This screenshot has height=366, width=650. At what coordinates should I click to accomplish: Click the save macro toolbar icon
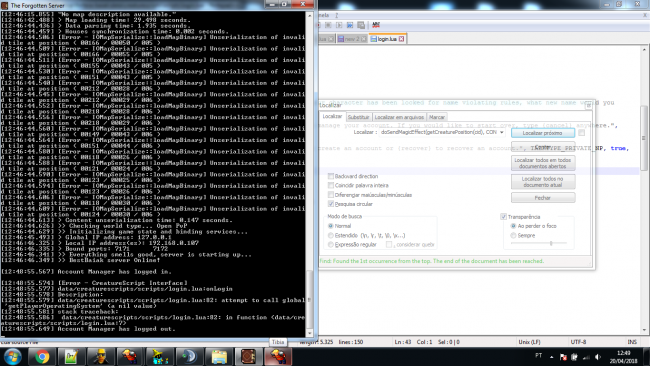[x=361, y=25]
